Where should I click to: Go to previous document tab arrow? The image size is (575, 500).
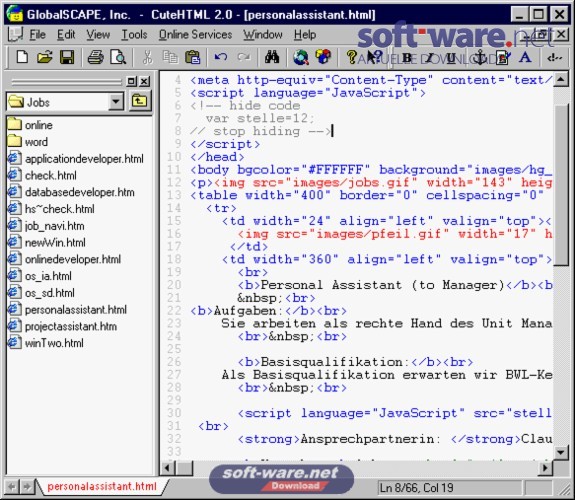[11, 487]
